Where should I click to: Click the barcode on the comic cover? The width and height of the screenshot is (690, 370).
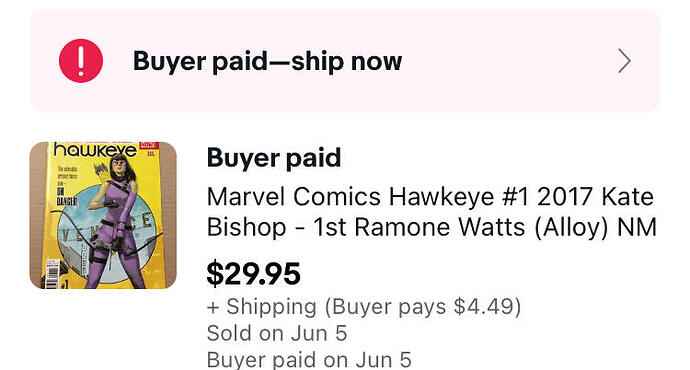tap(53, 274)
